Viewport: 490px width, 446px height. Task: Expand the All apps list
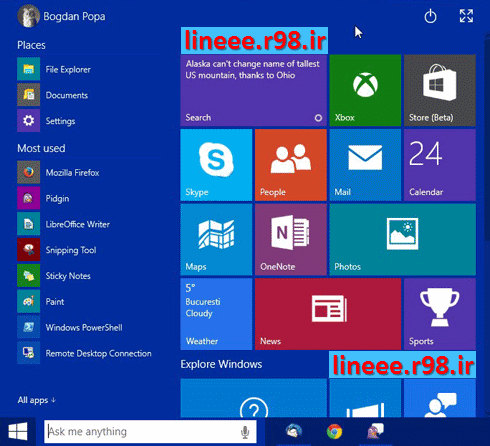[x=37, y=400]
